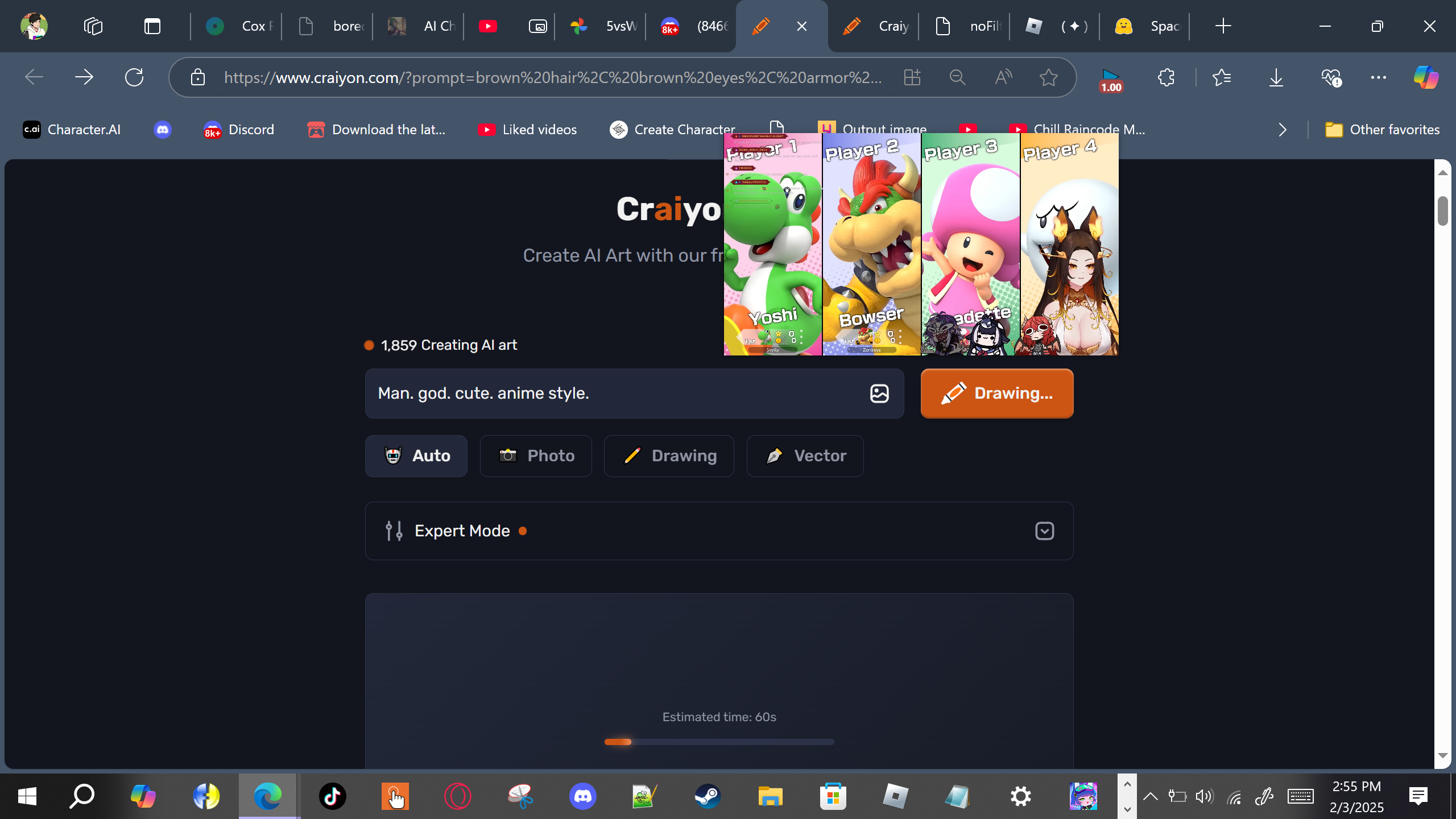Click the generation progress bar
The height and width of the screenshot is (819, 1456).
(719, 742)
